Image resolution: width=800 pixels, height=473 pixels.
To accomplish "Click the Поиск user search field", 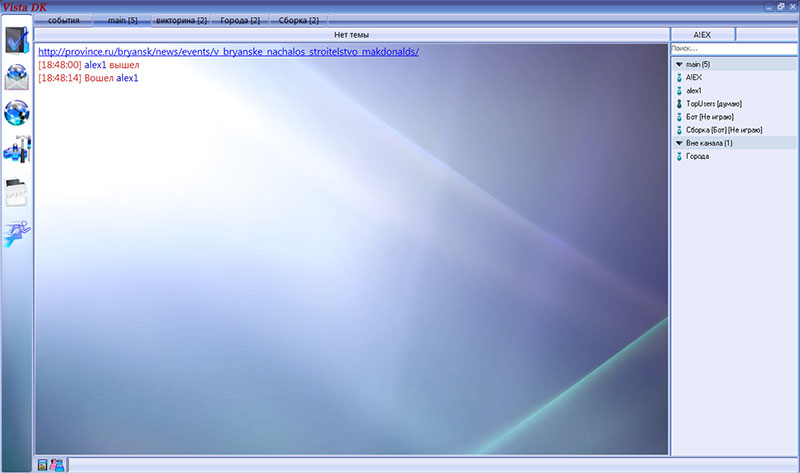I will (733, 48).
